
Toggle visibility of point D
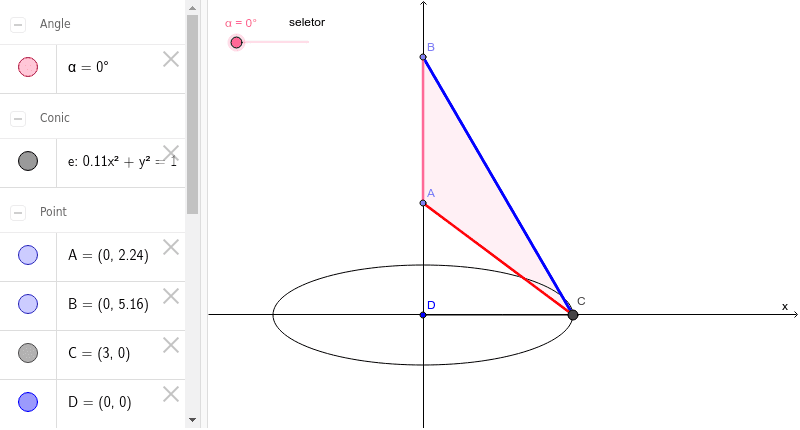(x=28, y=402)
